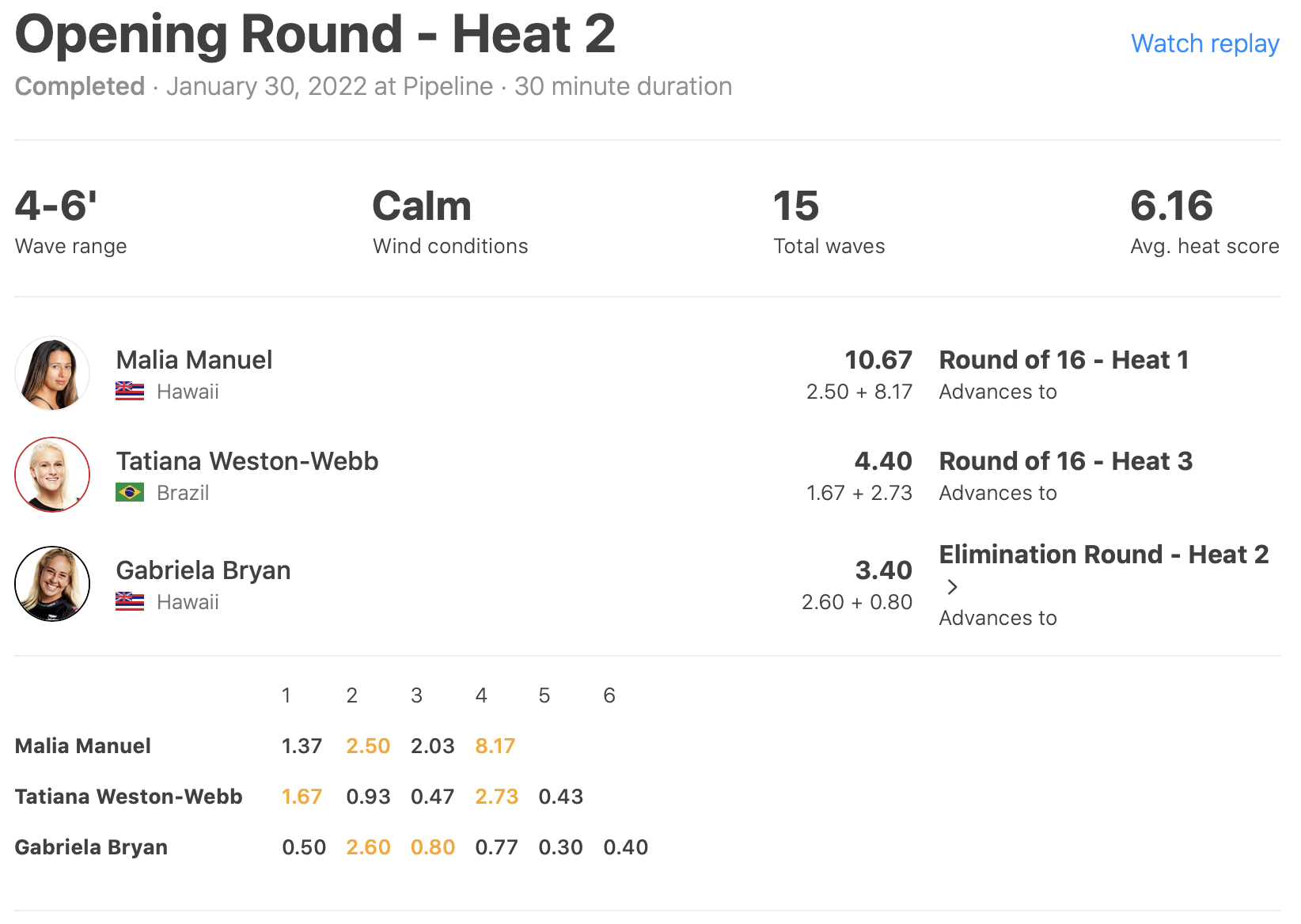Click Hawaii flag icon under Gabriela Bryan
Viewport: 1301px width, 924px height.
pos(130,602)
